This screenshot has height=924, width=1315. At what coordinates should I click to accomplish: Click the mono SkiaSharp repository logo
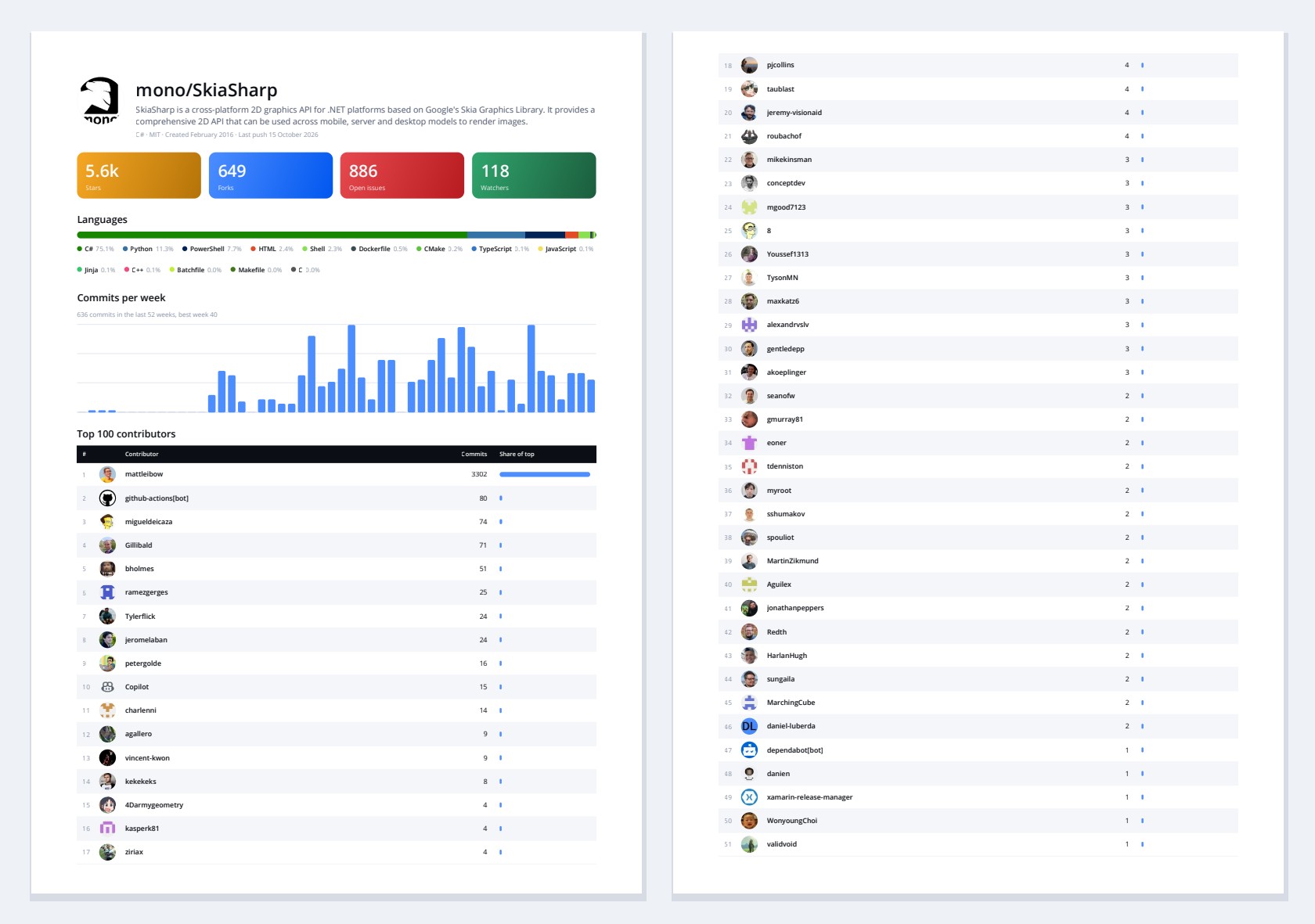pyautogui.click(x=100, y=100)
